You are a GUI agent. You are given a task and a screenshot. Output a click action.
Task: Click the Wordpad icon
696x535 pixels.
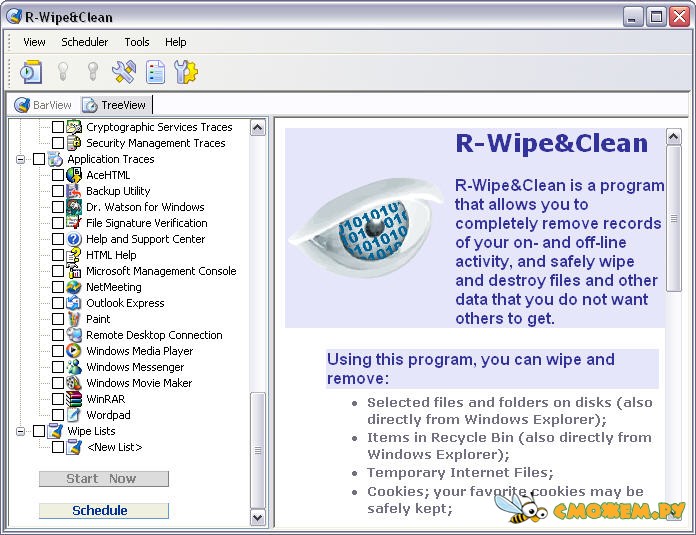coord(74,415)
